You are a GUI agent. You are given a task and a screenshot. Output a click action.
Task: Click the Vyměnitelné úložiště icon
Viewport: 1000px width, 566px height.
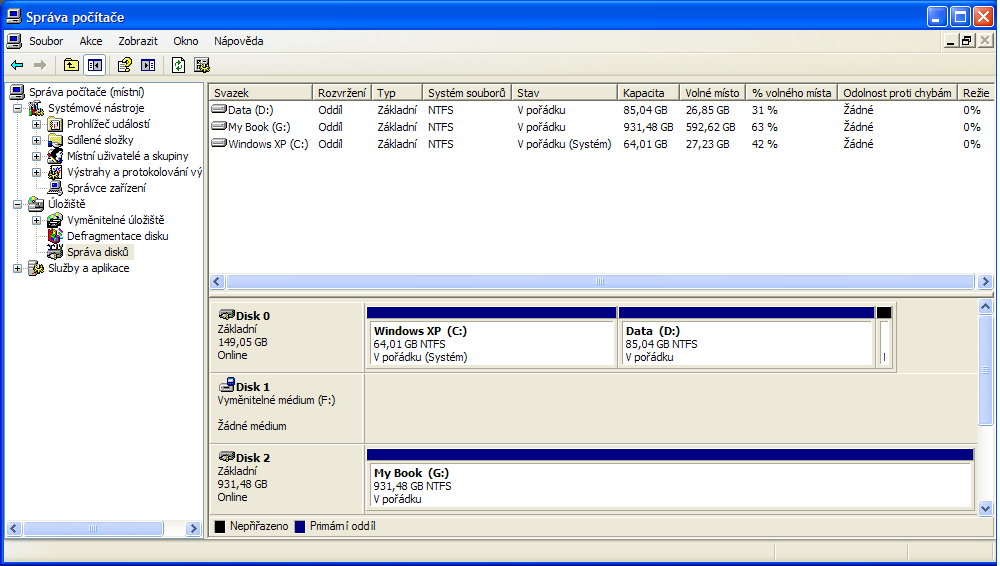(x=55, y=220)
